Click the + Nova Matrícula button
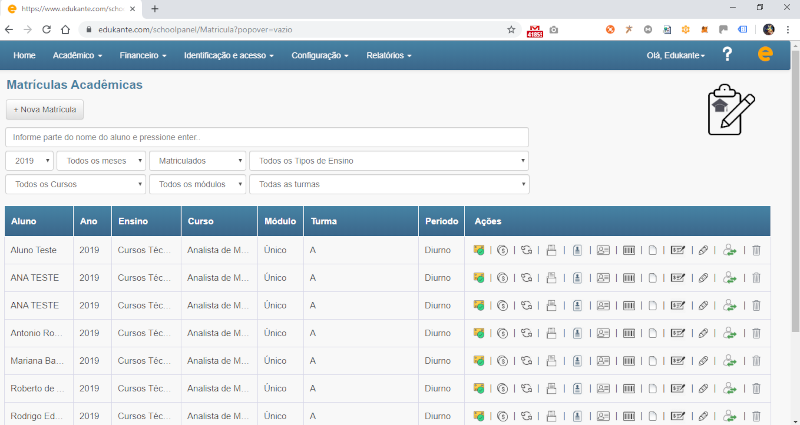The height and width of the screenshot is (425, 800). [x=45, y=110]
